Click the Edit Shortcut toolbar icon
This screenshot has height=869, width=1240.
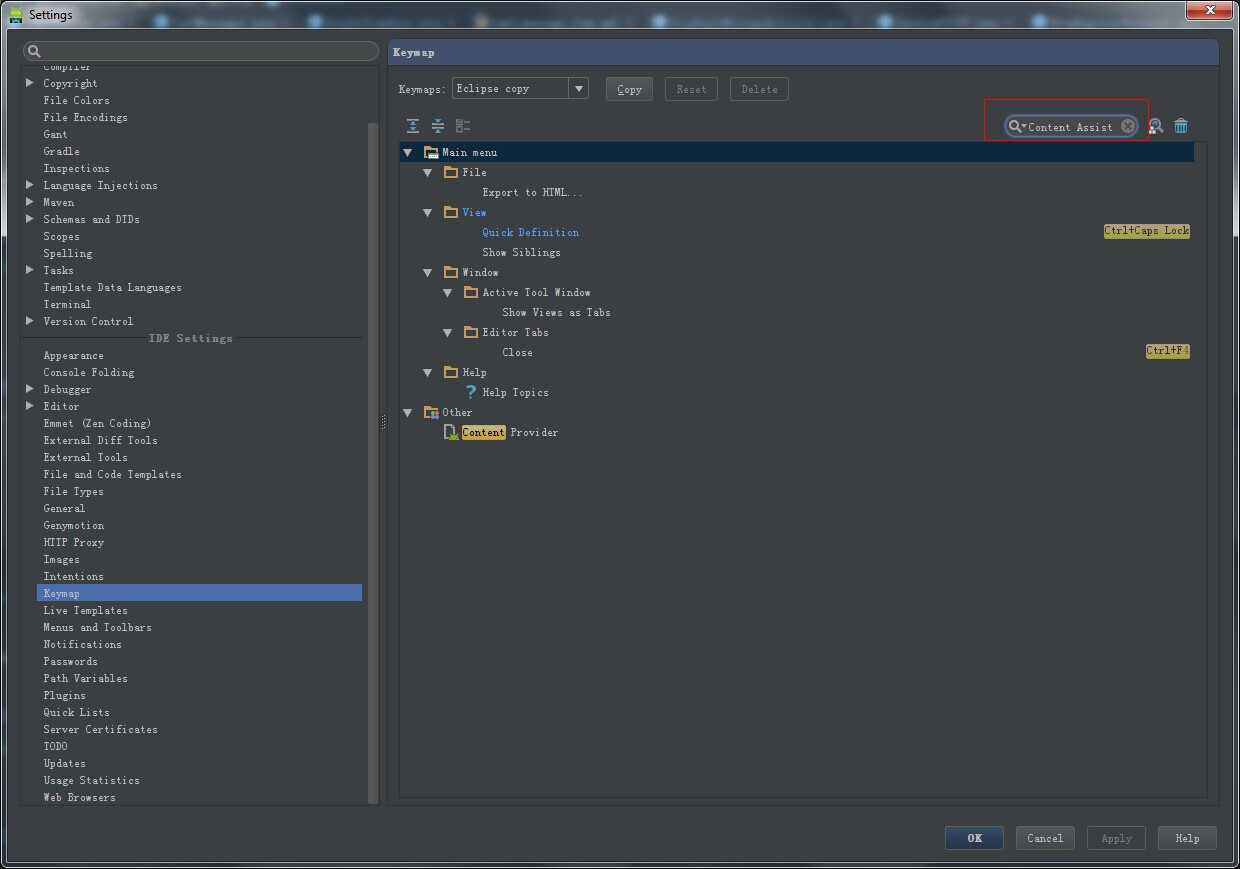point(463,126)
